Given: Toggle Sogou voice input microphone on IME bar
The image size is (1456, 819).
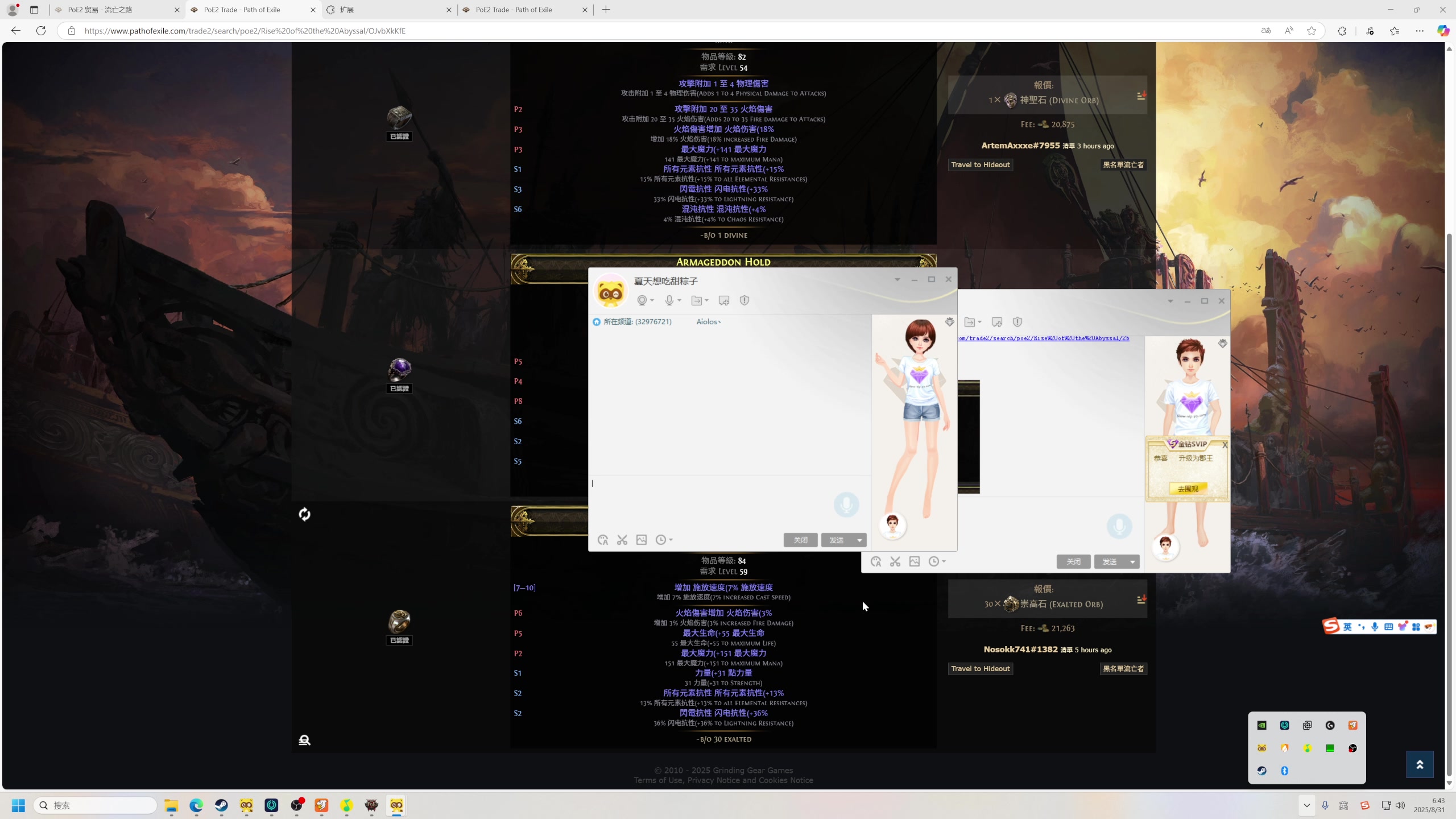Looking at the screenshot, I should click(x=1375, y=627).
